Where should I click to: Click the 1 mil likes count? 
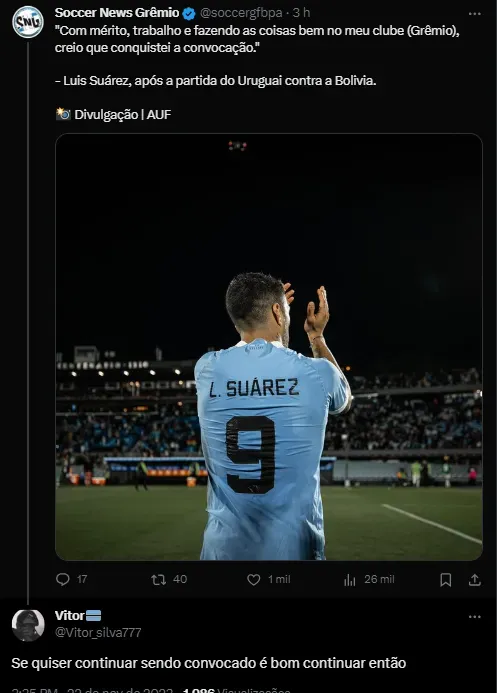(x=279, y=579)
